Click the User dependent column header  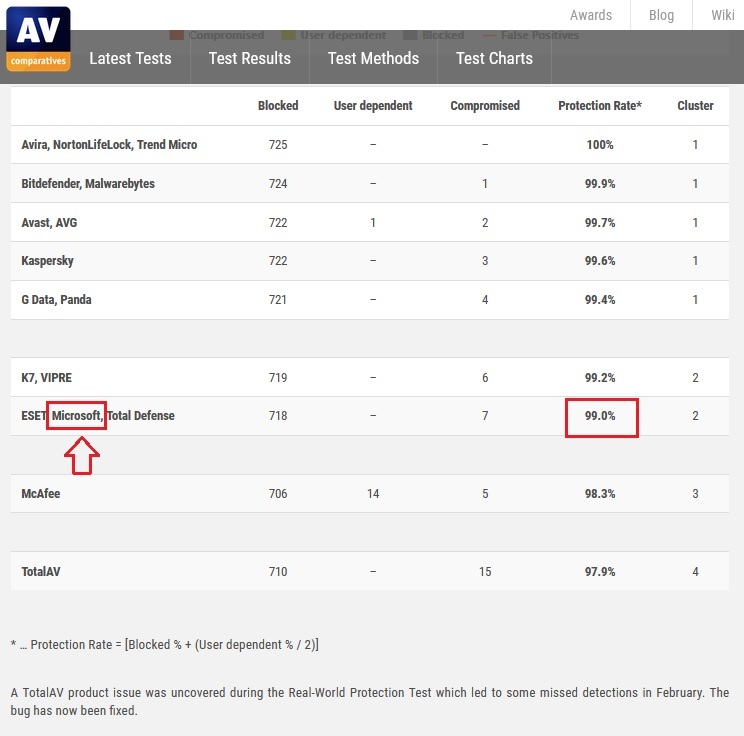tap(373, 106)
